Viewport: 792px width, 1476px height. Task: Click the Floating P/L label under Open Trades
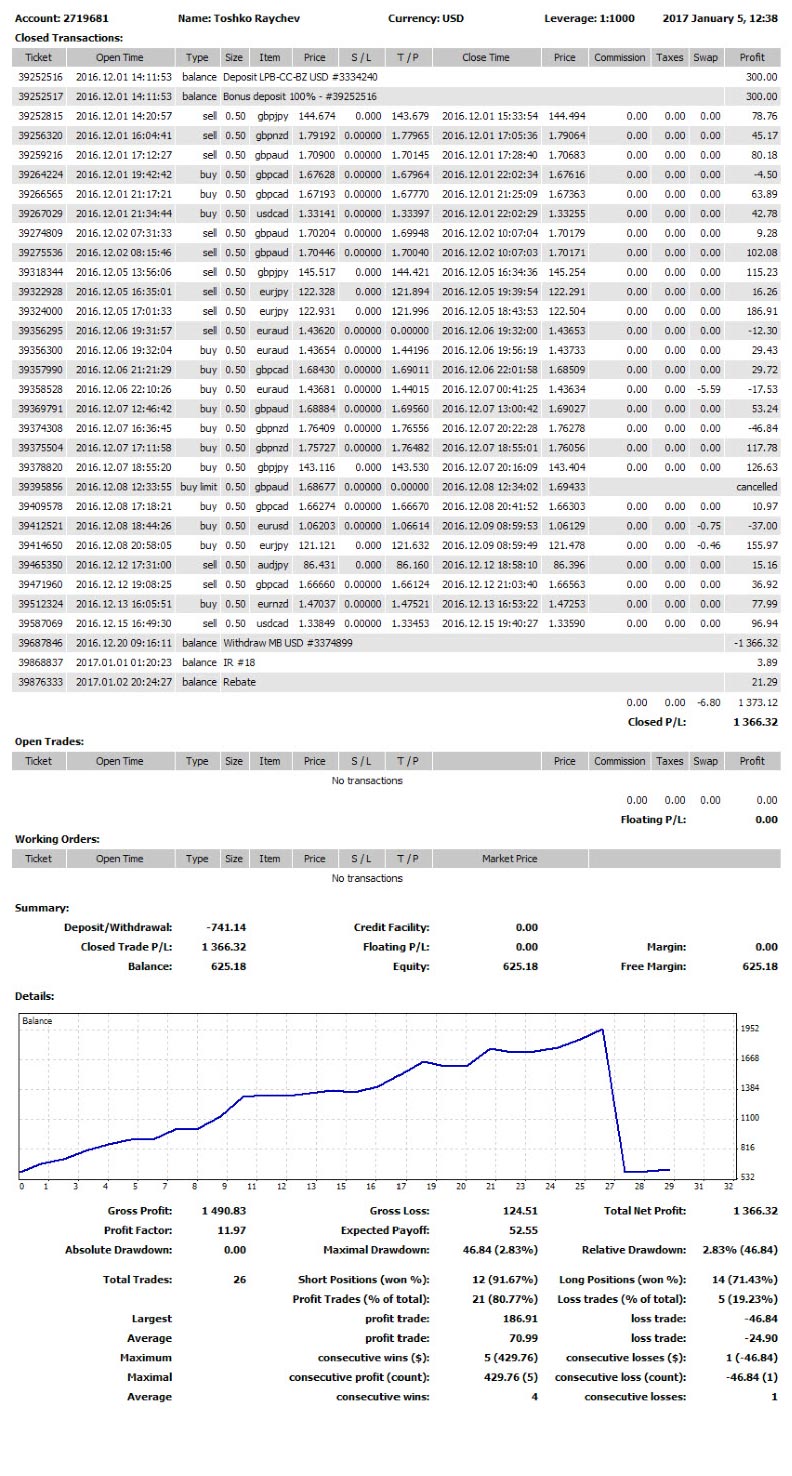(654, 820)
